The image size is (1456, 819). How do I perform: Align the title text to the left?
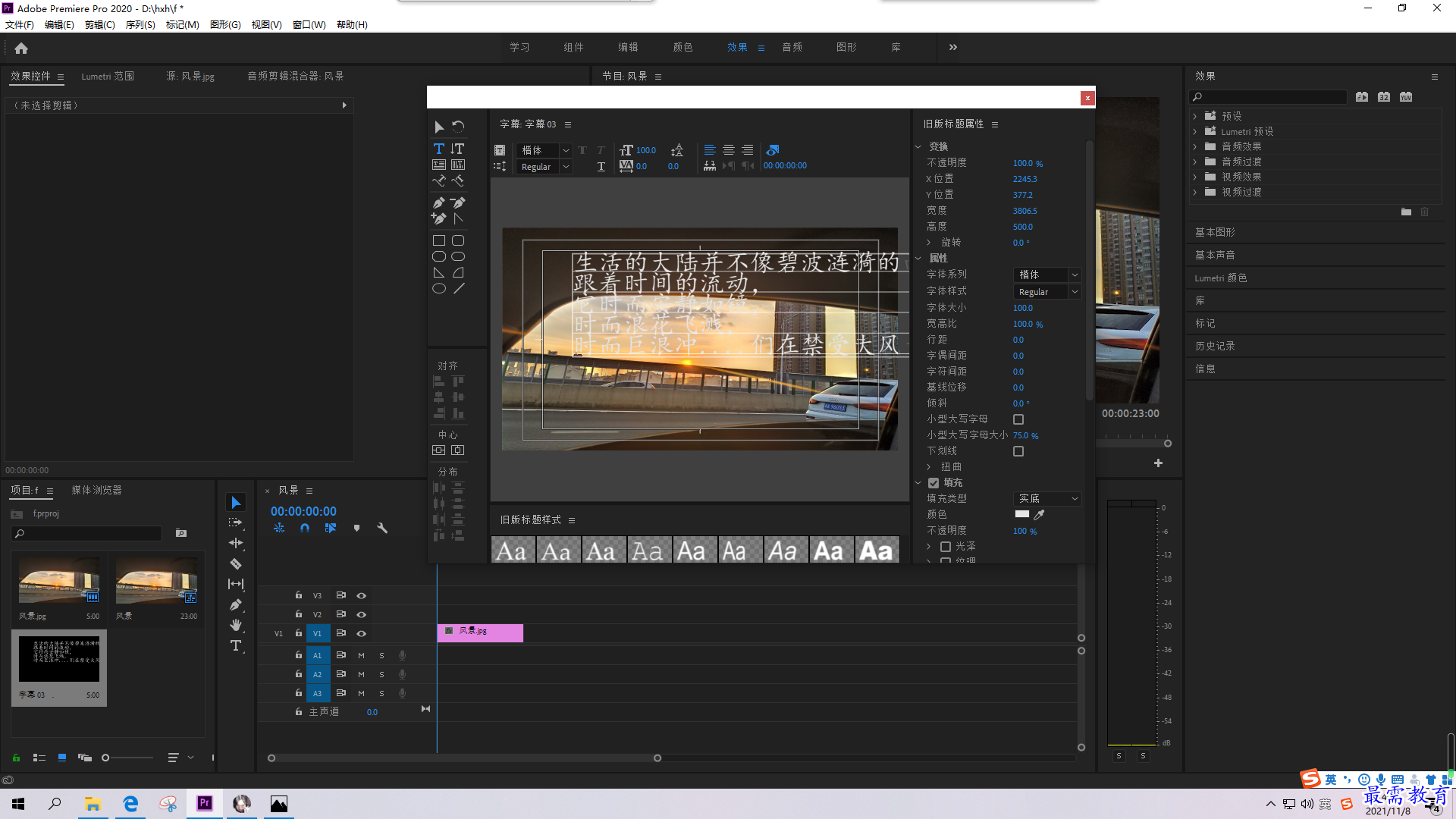click(x=709, y=150)
